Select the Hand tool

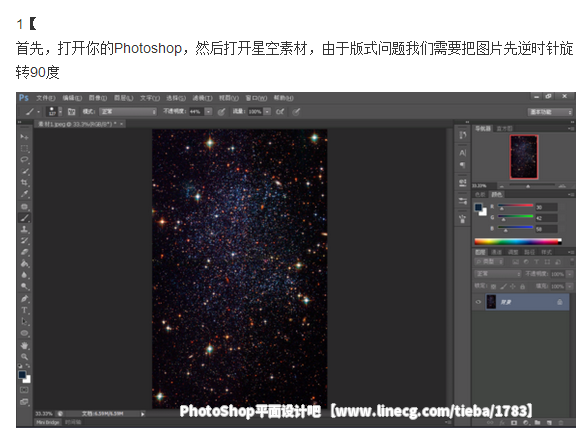click(x=25, y=345)
